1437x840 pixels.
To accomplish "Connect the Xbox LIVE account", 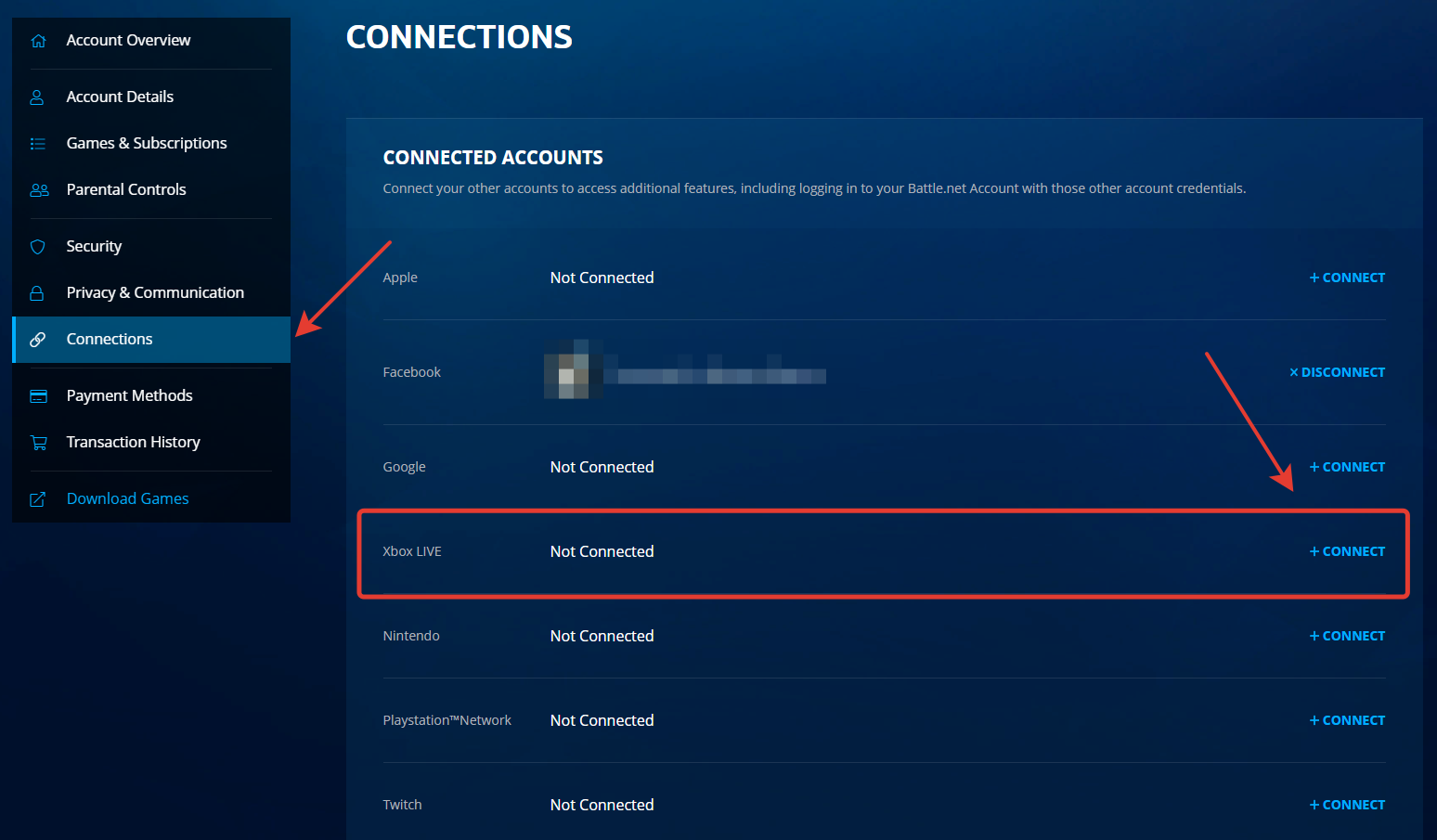I will pos(1347,551).
